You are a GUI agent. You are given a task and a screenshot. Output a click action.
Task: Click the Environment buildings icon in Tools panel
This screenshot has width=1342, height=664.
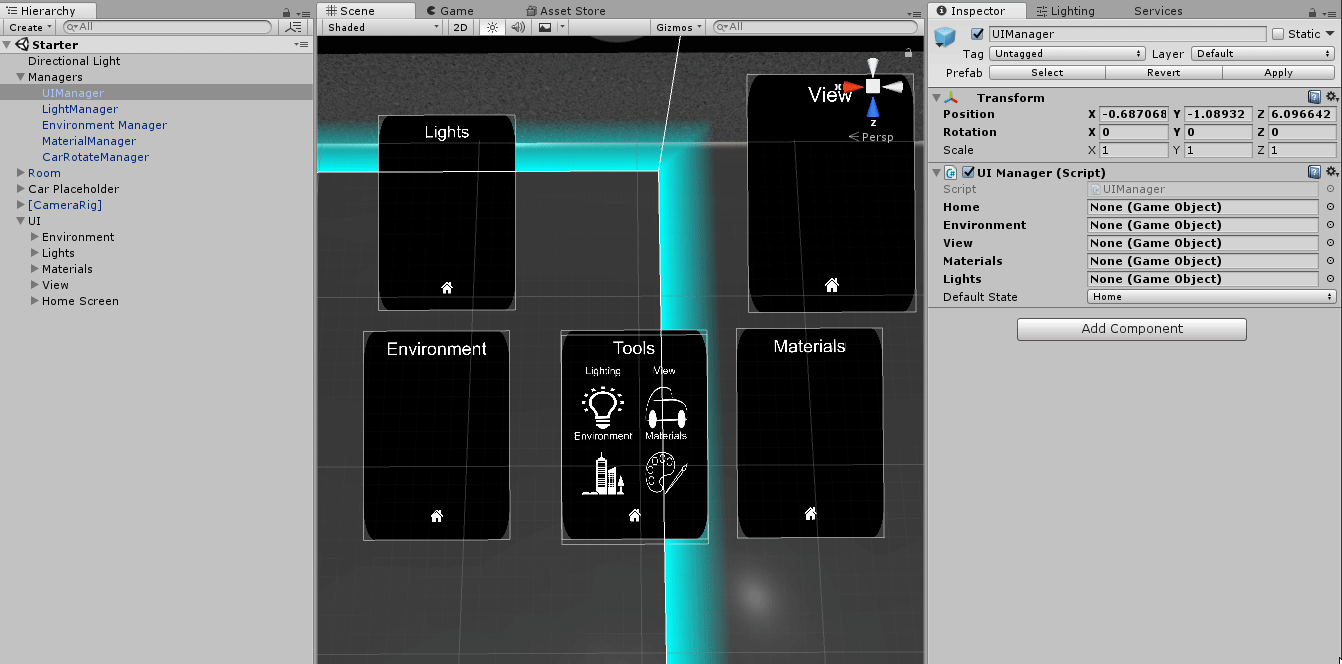[x=603, y=474]
